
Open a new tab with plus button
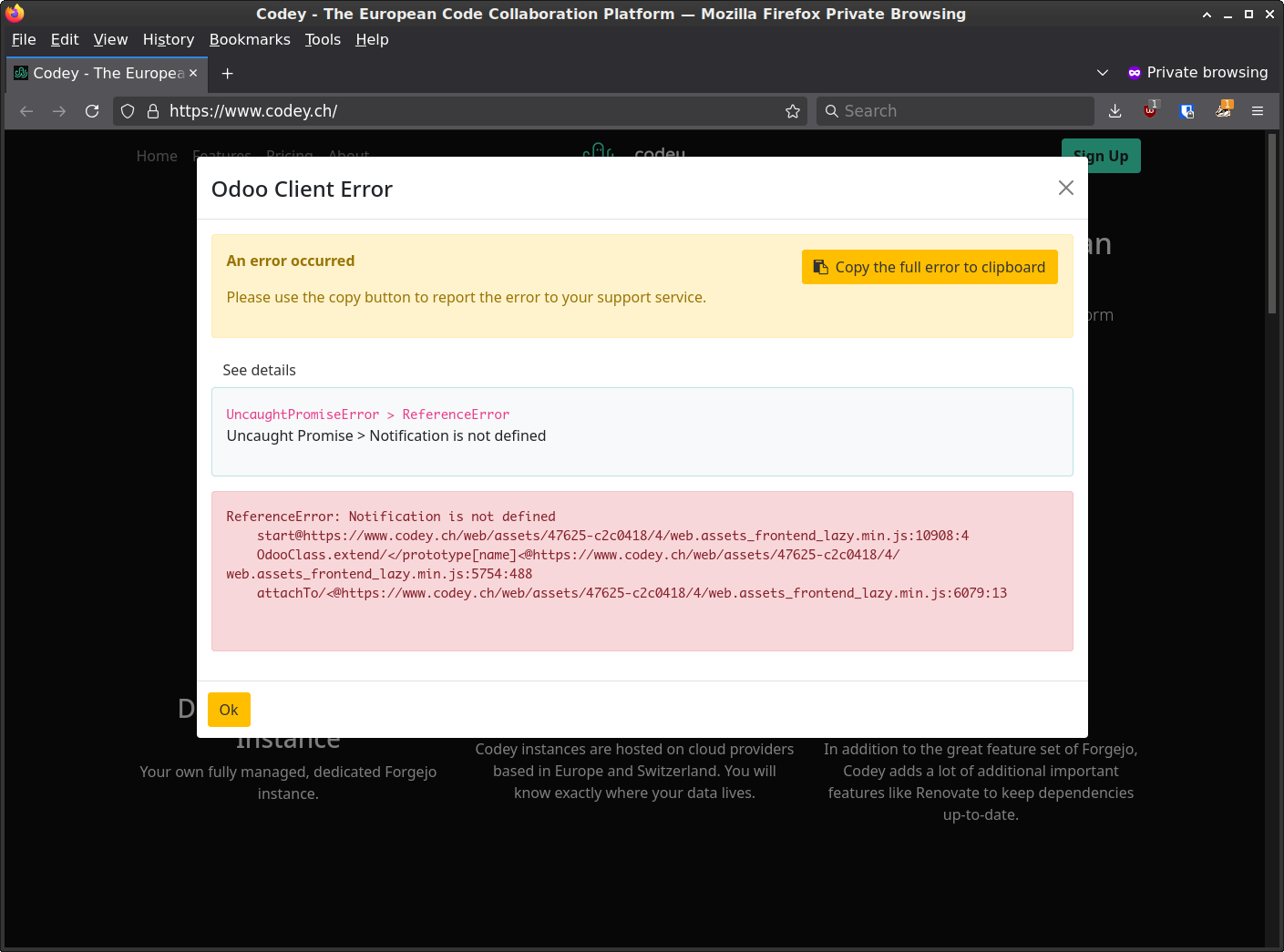click(228, 73)
